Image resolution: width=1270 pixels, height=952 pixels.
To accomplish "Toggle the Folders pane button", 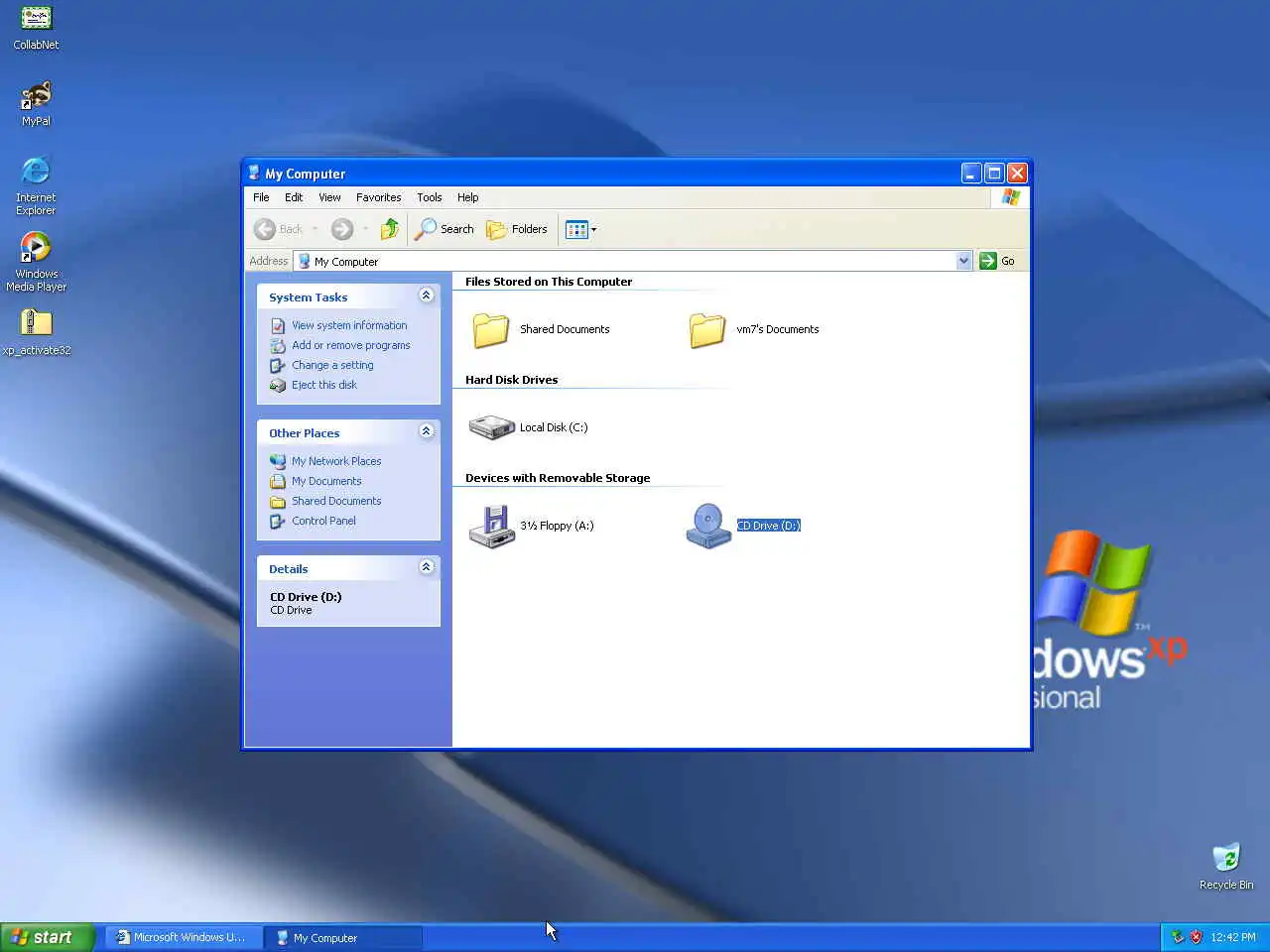I will (x=517, y=229).
